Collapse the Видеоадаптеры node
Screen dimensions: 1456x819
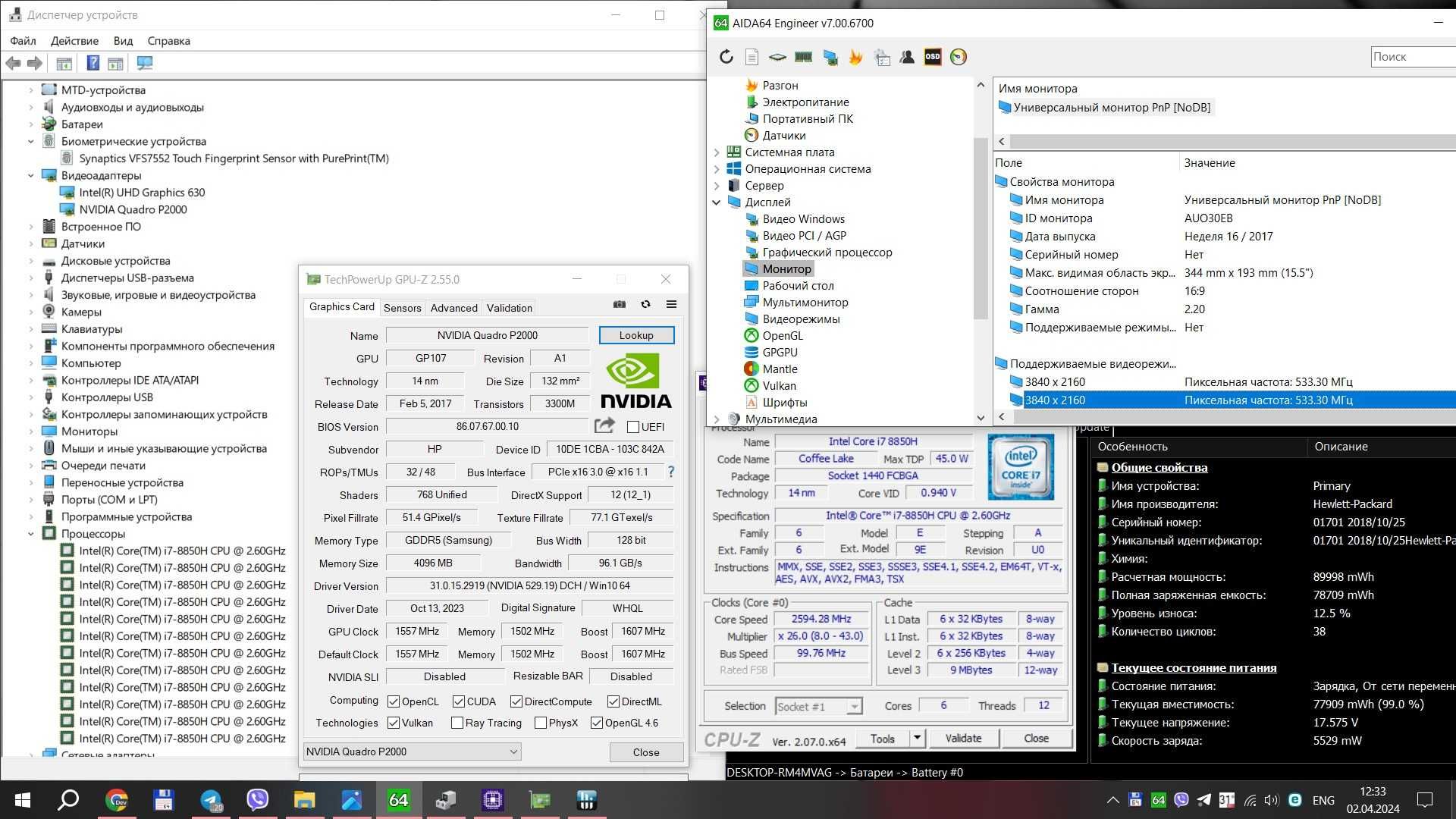pyautogui.click(x=31, y=175)
